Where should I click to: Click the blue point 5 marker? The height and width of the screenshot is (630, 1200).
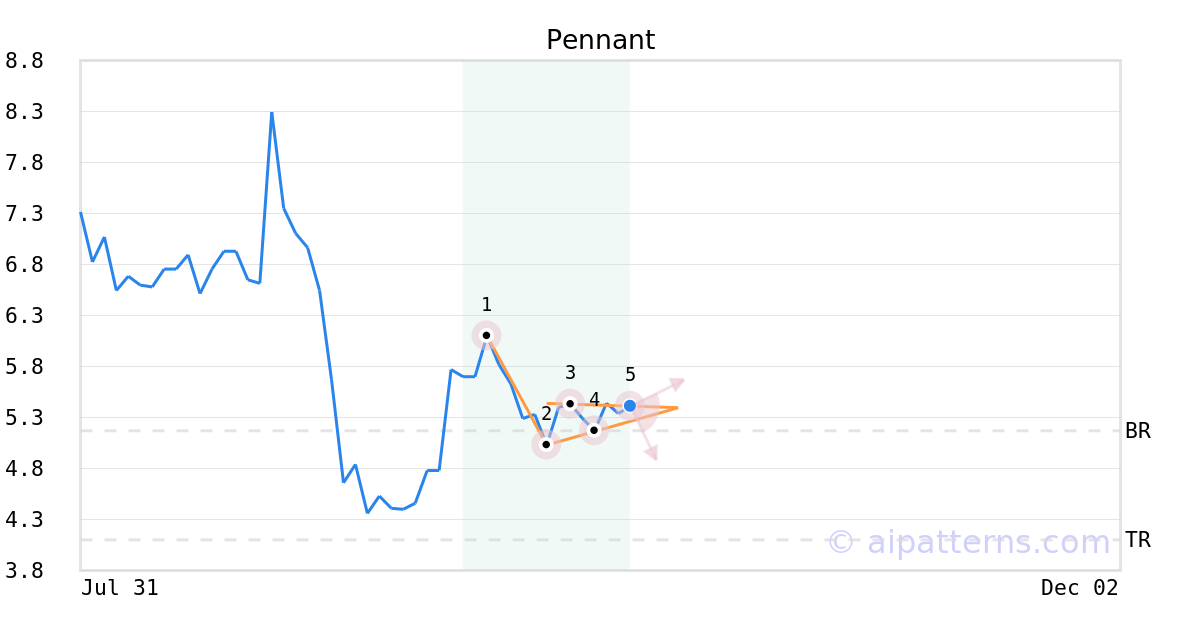pos(630,405)
